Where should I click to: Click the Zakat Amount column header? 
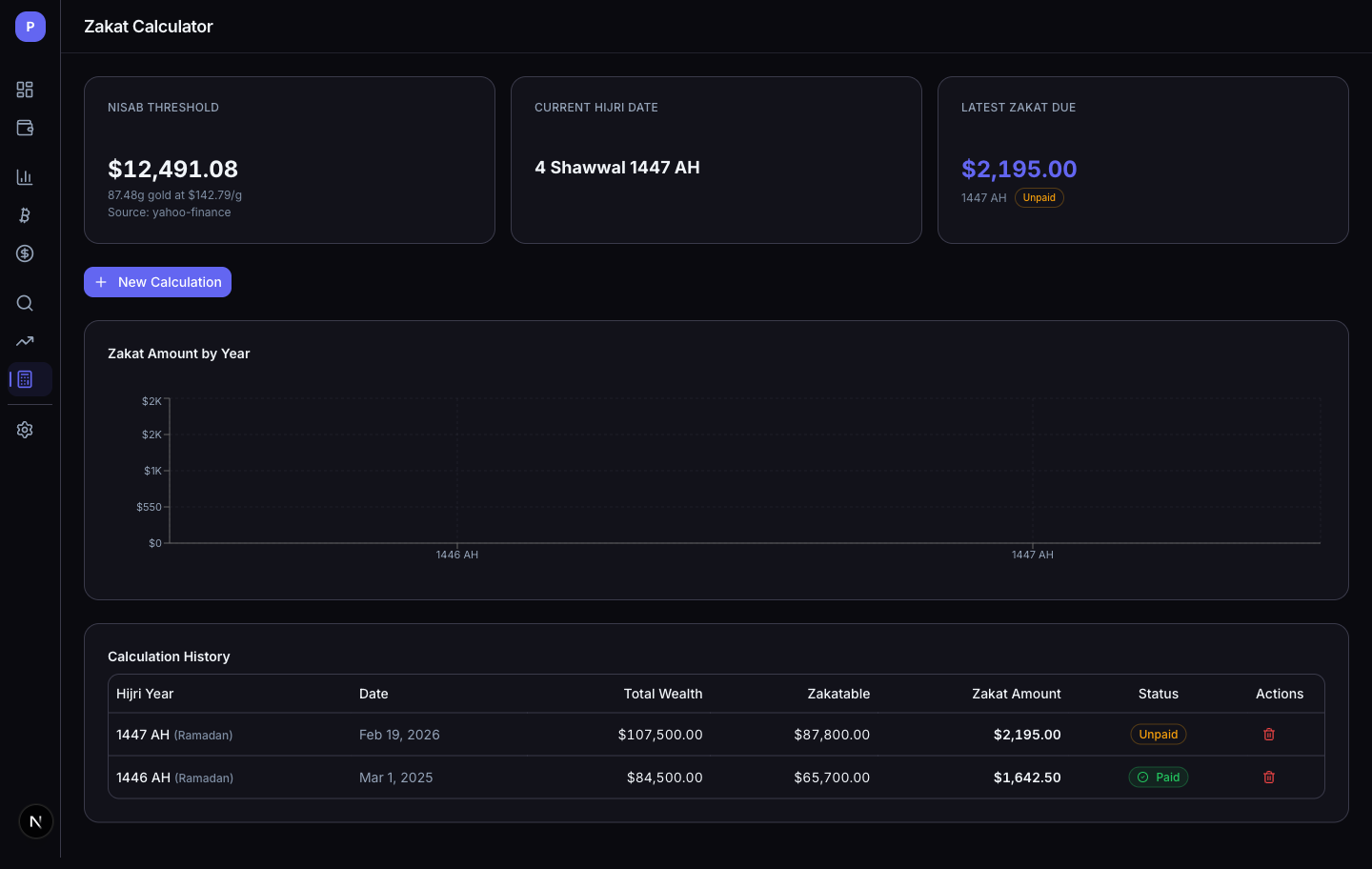click(x=1017, y=694)
